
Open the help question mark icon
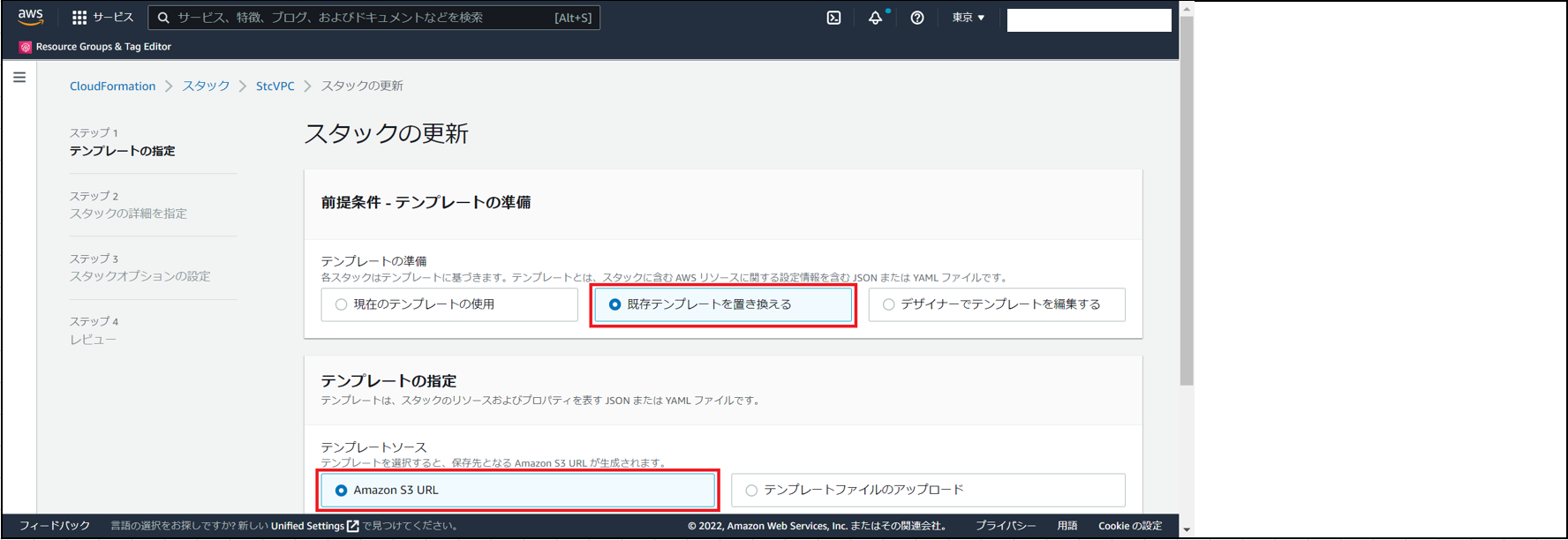(917, 18)
